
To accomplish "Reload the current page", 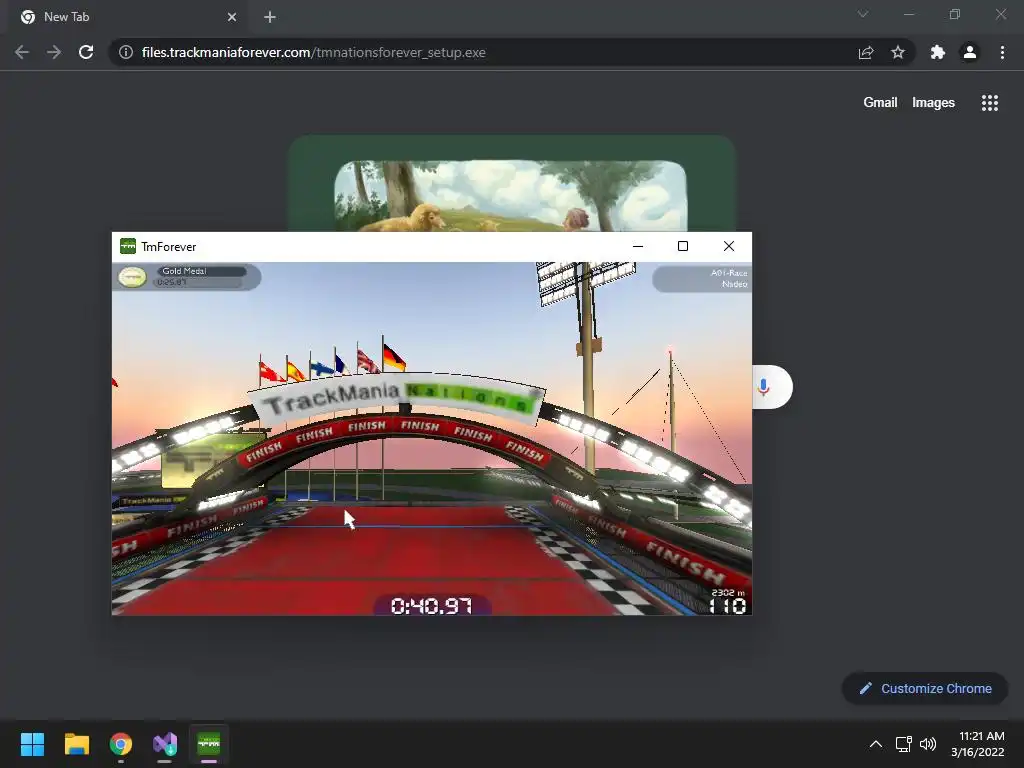I will coord(86,52).
